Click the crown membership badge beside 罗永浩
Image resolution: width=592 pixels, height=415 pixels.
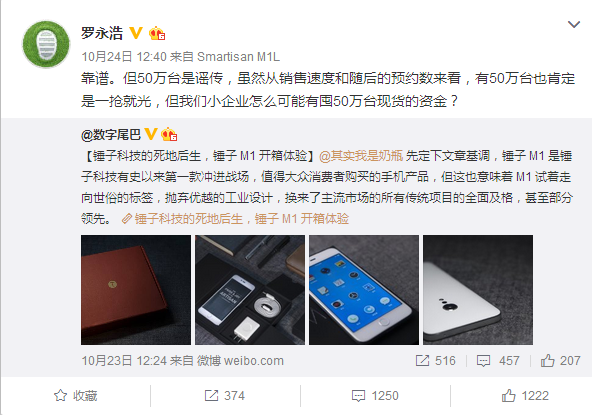157,34
